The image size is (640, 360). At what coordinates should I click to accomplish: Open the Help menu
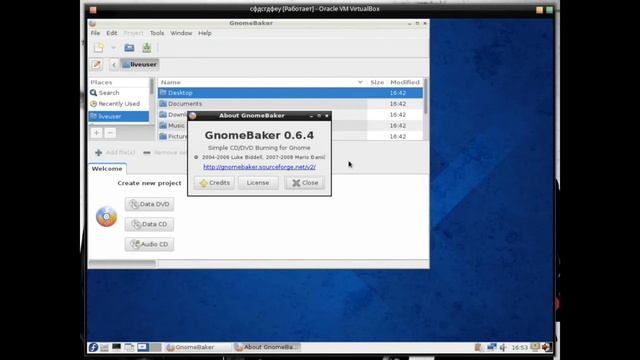pyautogui.click(x=204, y=33)
